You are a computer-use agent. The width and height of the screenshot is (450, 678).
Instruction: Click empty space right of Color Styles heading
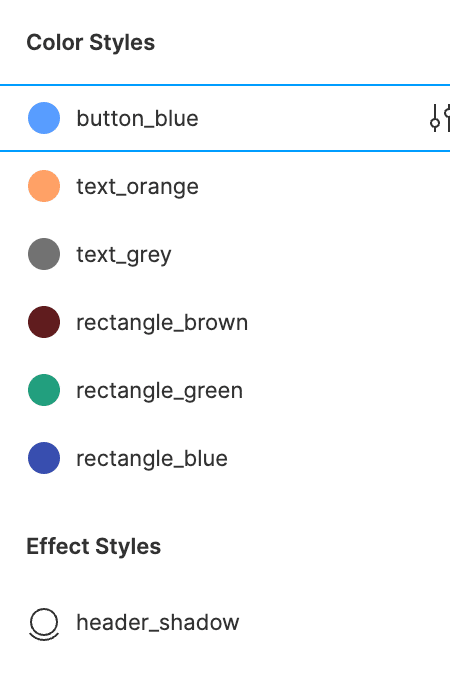click(x=303, y=43)
